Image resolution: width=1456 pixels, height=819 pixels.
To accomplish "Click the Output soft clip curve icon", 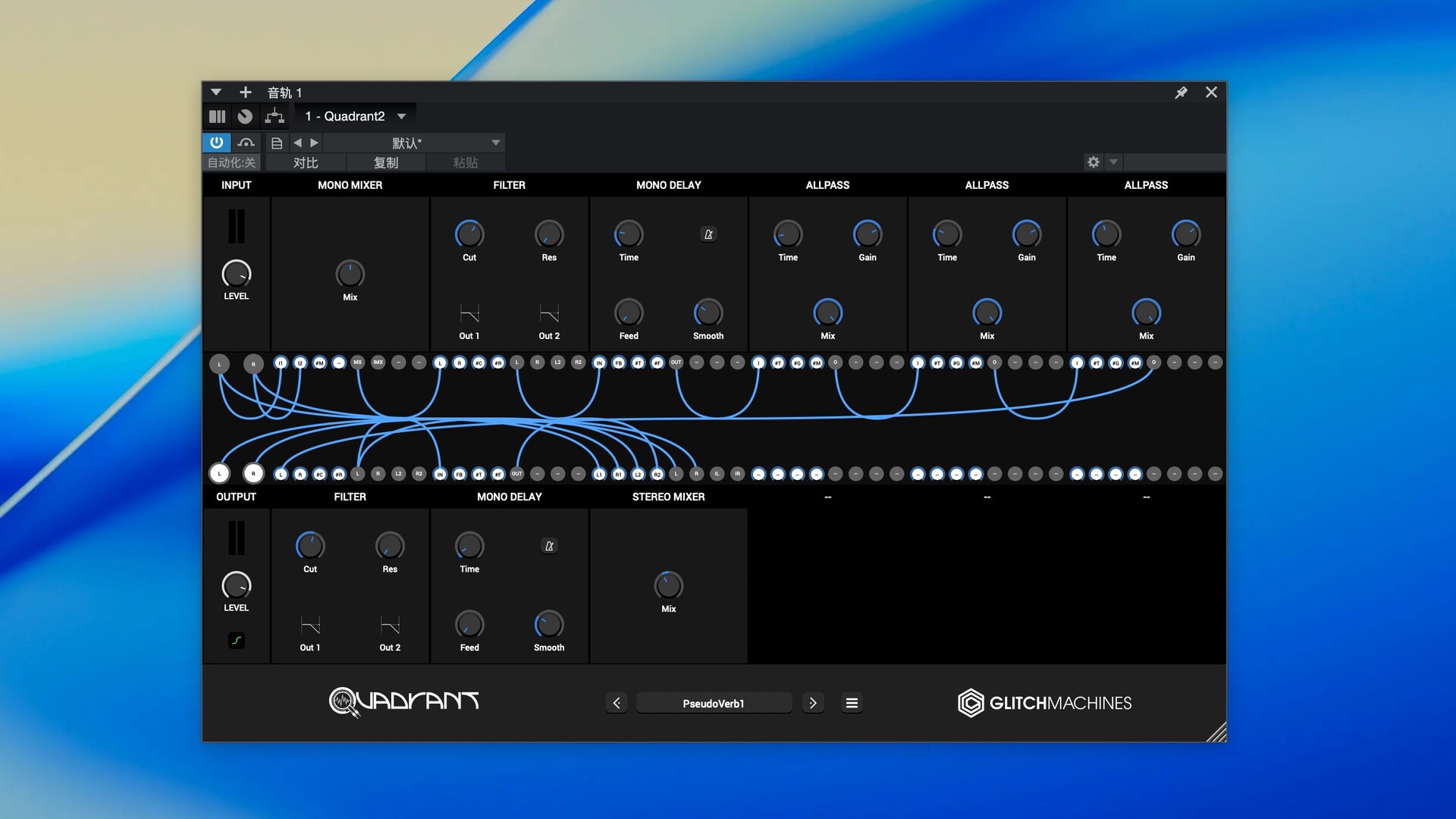I will tap(237, 640).
